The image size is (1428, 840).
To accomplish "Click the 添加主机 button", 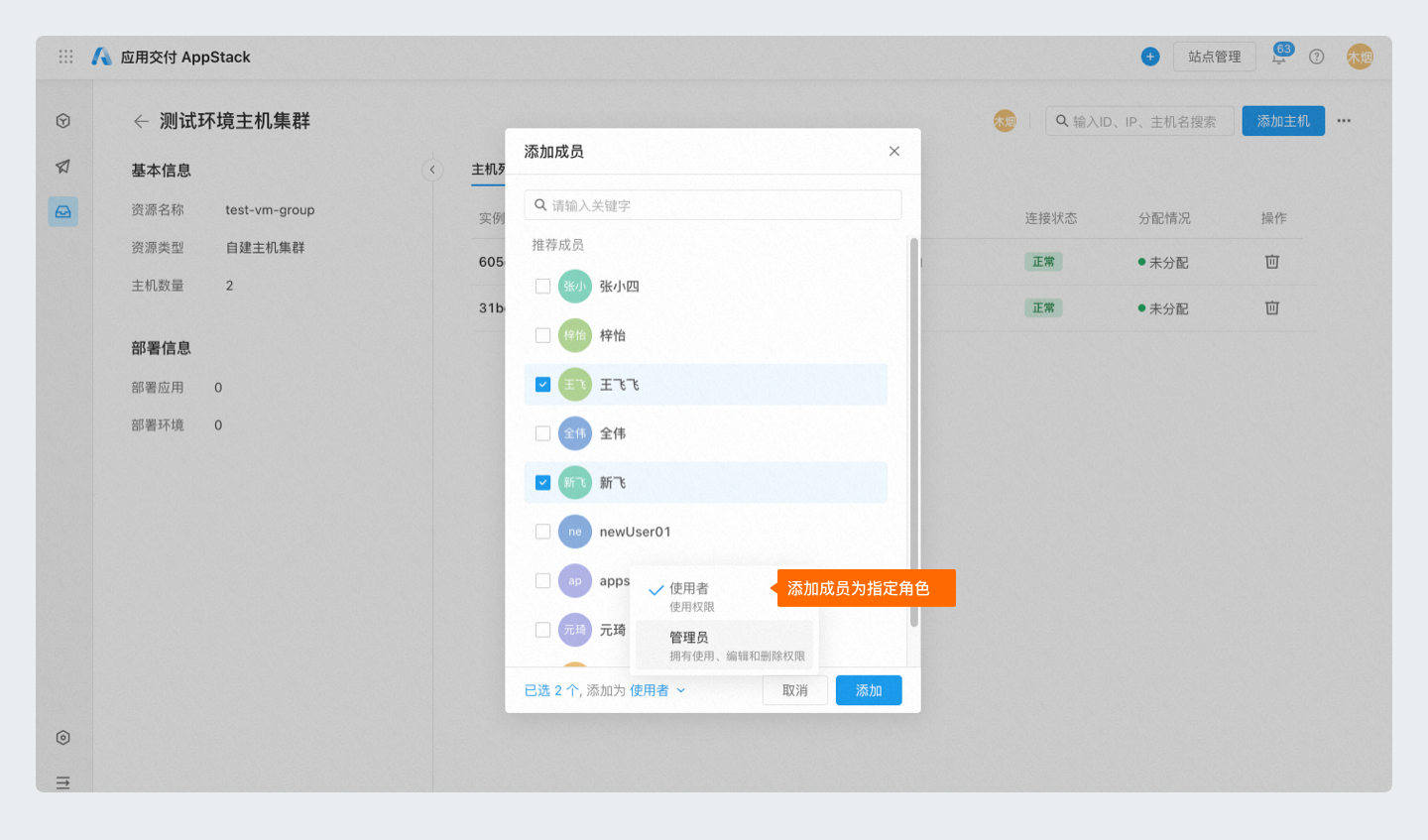I will [1283, 121].
